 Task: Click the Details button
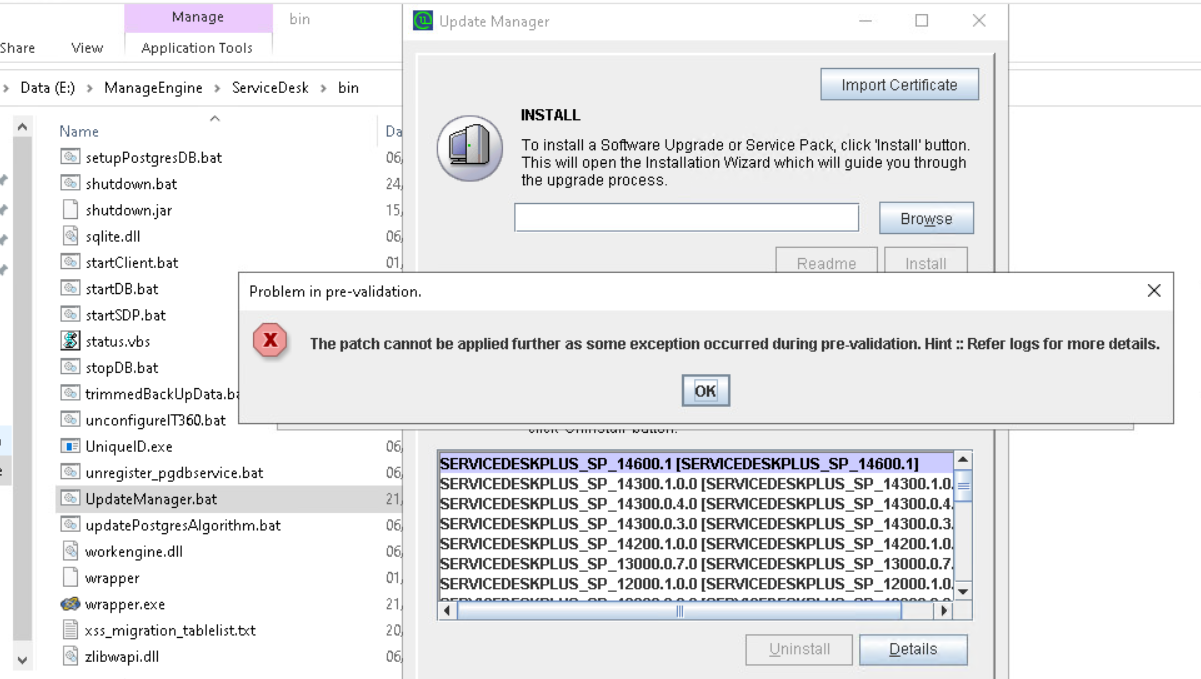[913, 649]
